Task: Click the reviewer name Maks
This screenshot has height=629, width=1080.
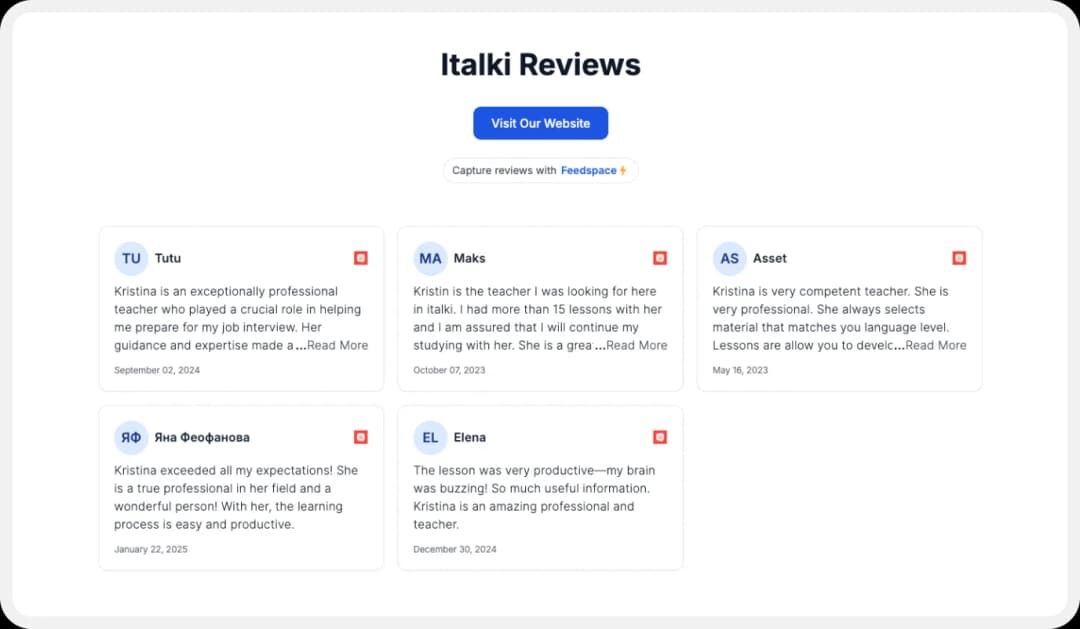Action: pyautogui.click(x=470, y=258)
